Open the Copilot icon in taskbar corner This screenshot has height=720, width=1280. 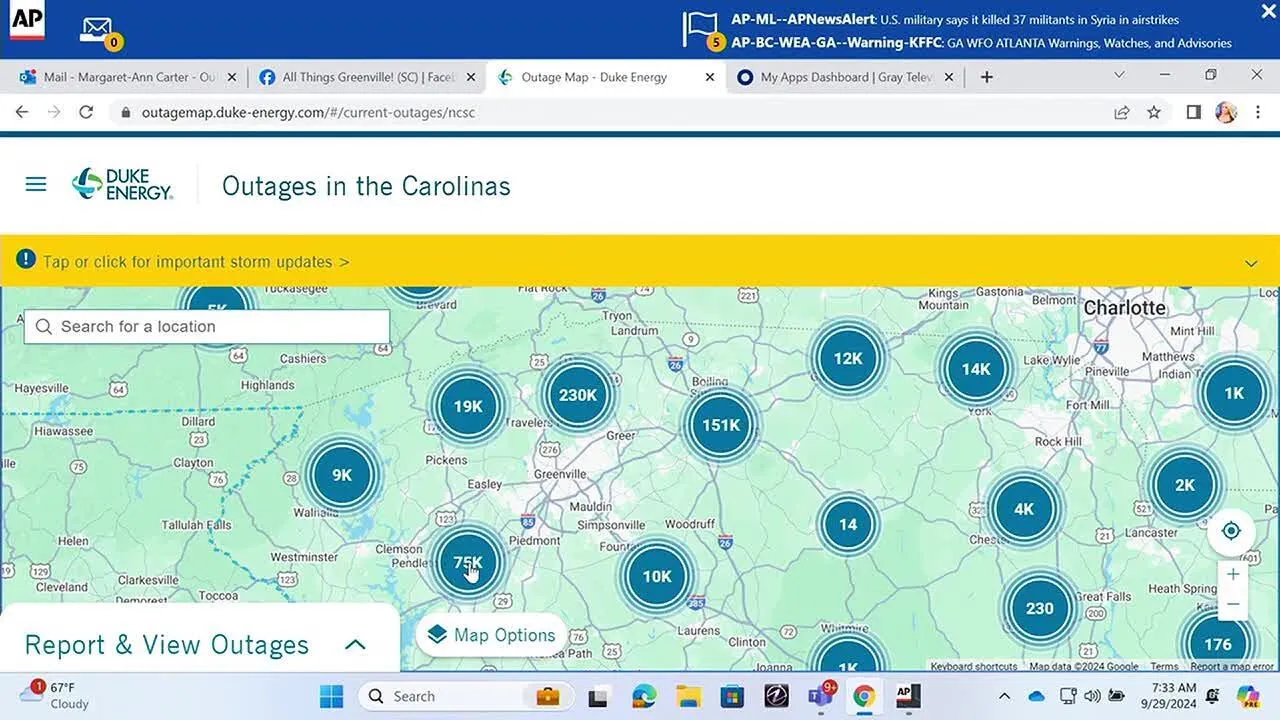pyautogui.click(x=1247, y=696)
